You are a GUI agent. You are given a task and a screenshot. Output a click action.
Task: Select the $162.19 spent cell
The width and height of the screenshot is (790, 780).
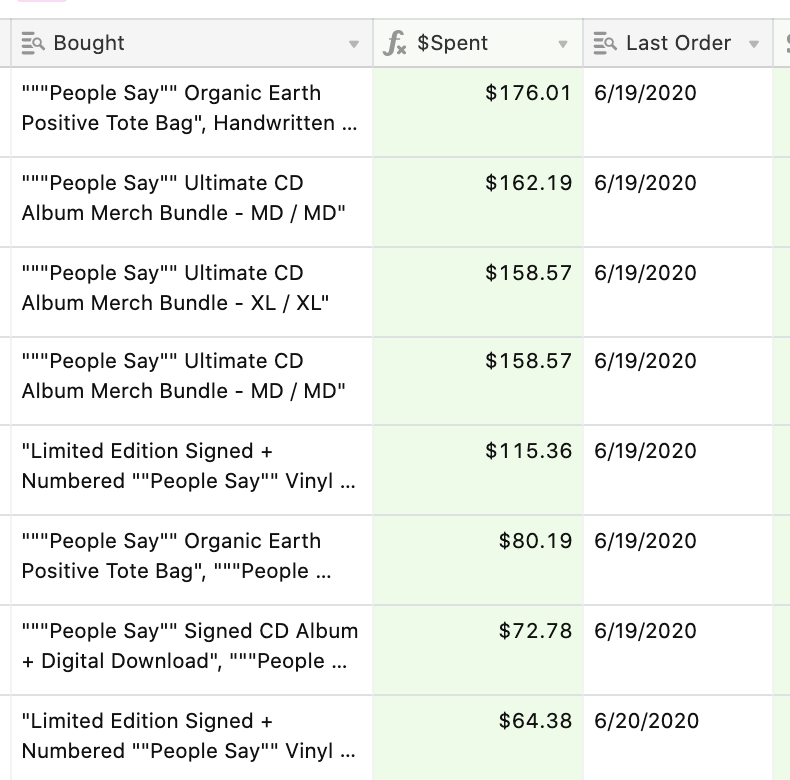(478, 203)
